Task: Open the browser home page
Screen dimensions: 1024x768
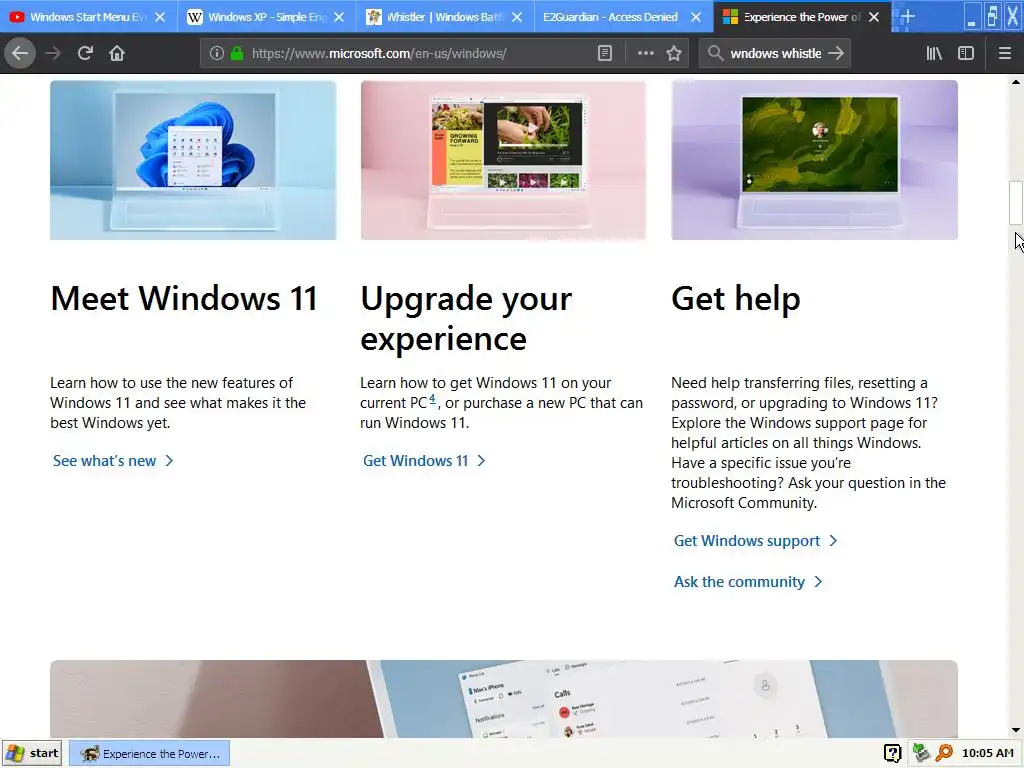Action: (x=117, y=53)
